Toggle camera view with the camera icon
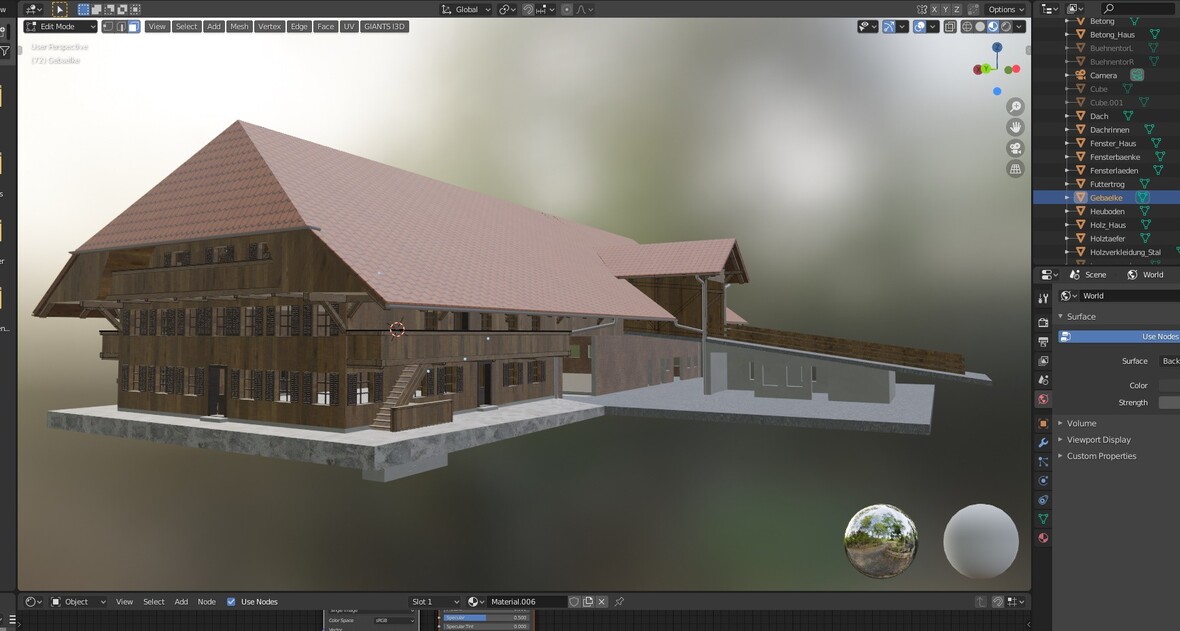1180x631 pixels. (1015, 148)
